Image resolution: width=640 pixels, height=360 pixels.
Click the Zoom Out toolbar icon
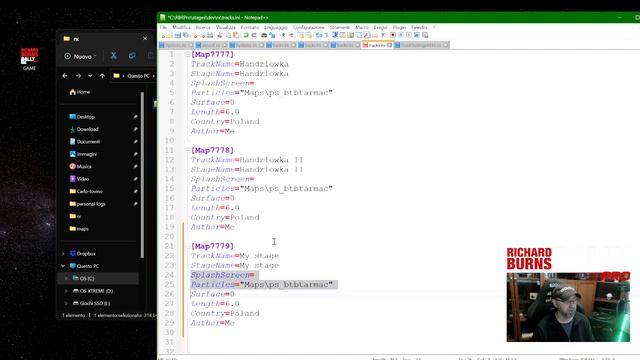point(291,36)
